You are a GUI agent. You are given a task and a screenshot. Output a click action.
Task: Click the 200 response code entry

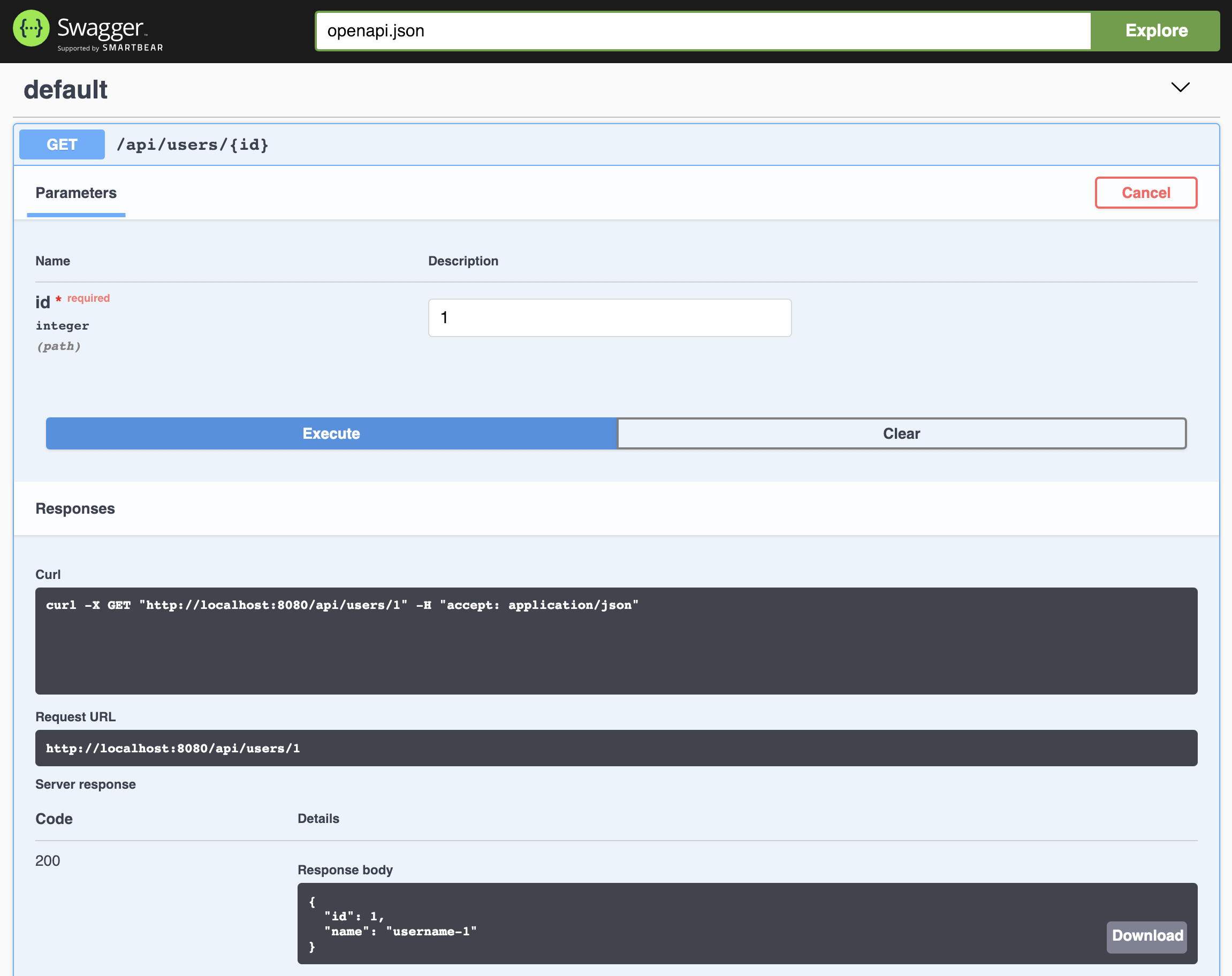48,860
